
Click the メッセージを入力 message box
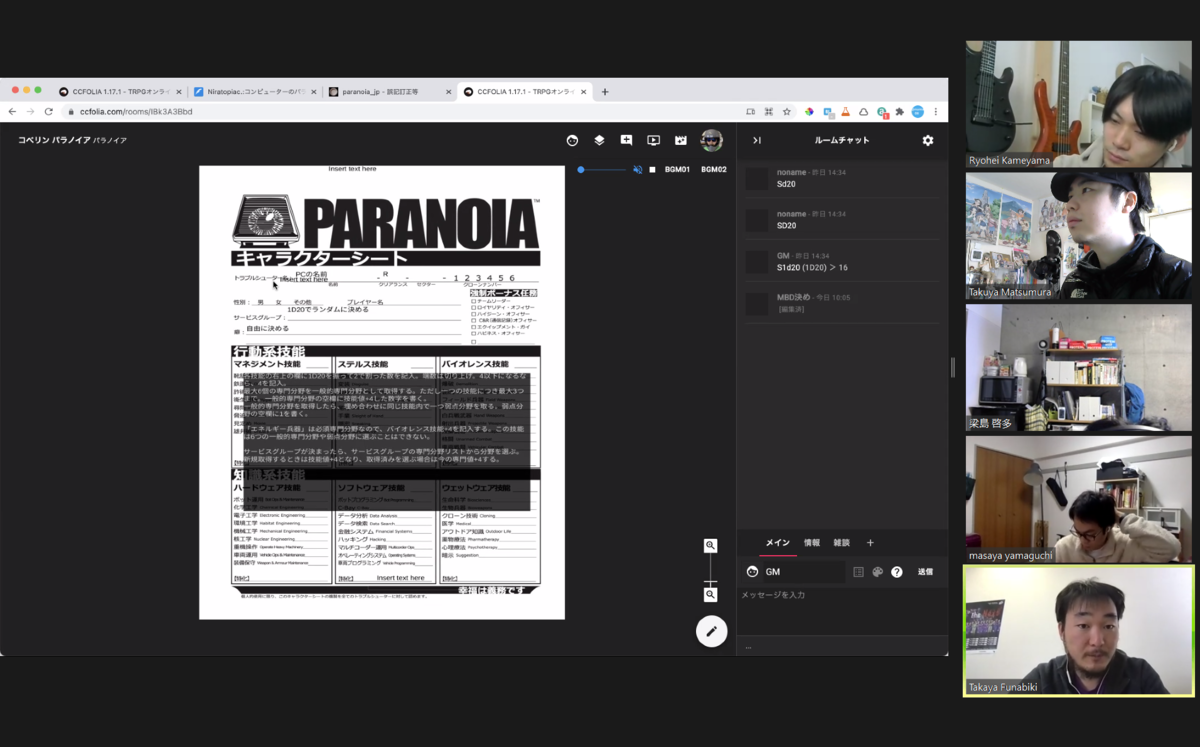point(842,610)
